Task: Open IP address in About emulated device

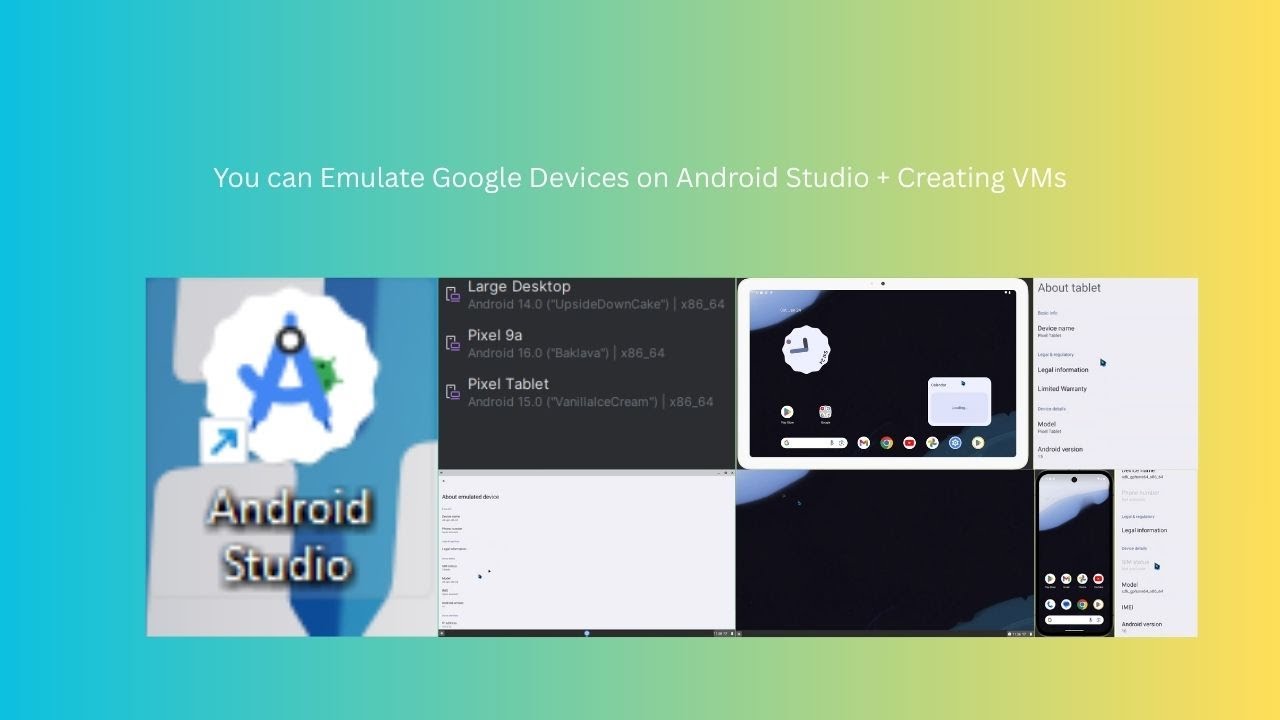Action: [x=449, y=625]
